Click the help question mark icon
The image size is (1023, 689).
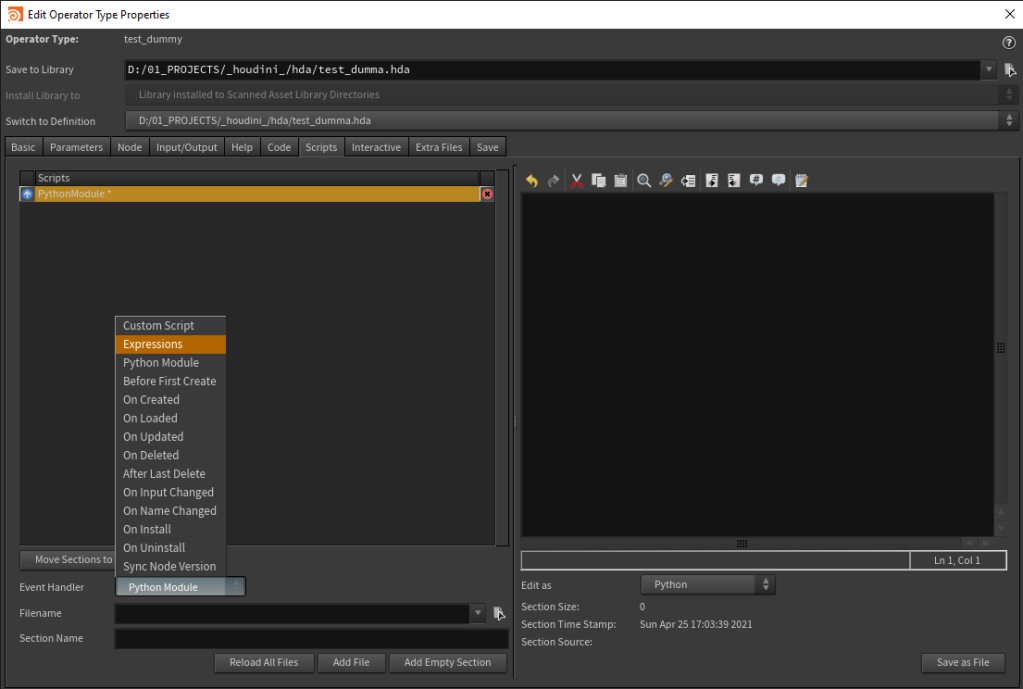point(1008,43)
